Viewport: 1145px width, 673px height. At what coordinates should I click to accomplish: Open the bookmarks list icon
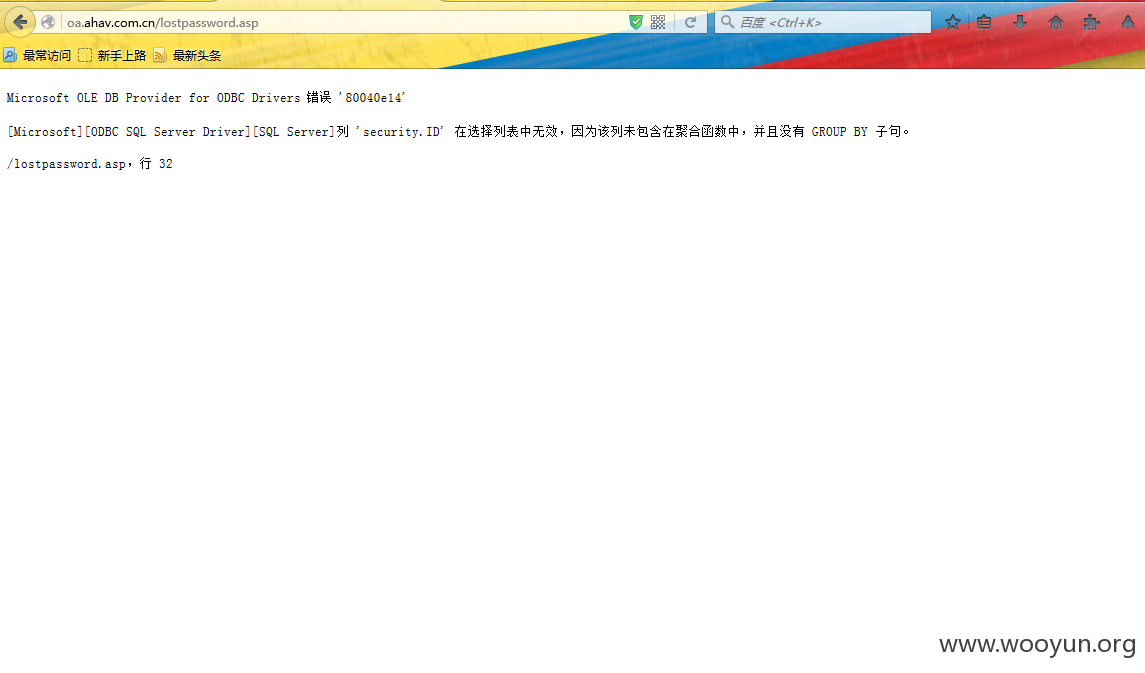tap(984, 23)
